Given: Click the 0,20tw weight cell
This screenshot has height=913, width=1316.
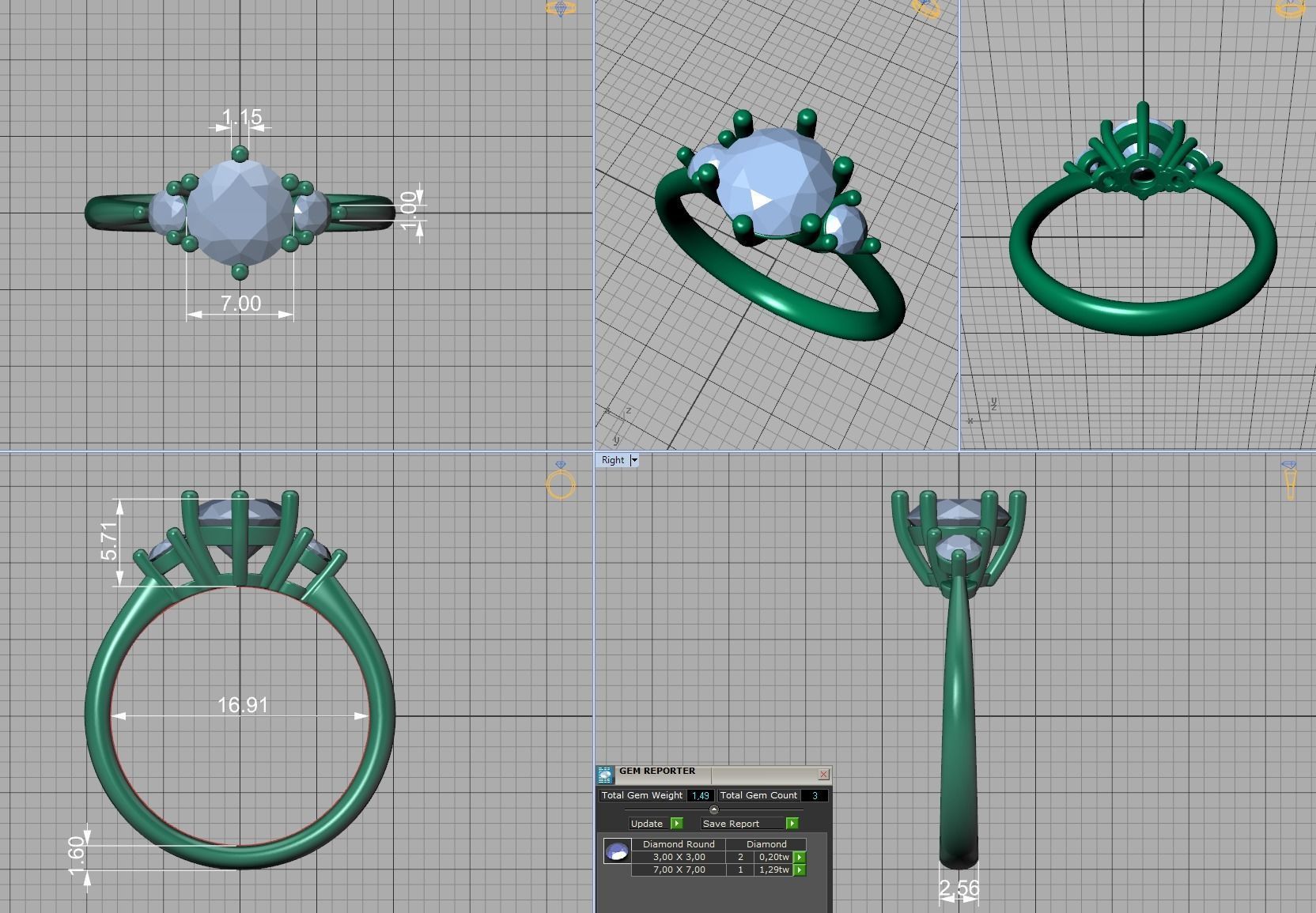Looking at the screenshot, I should coord(774,857).
